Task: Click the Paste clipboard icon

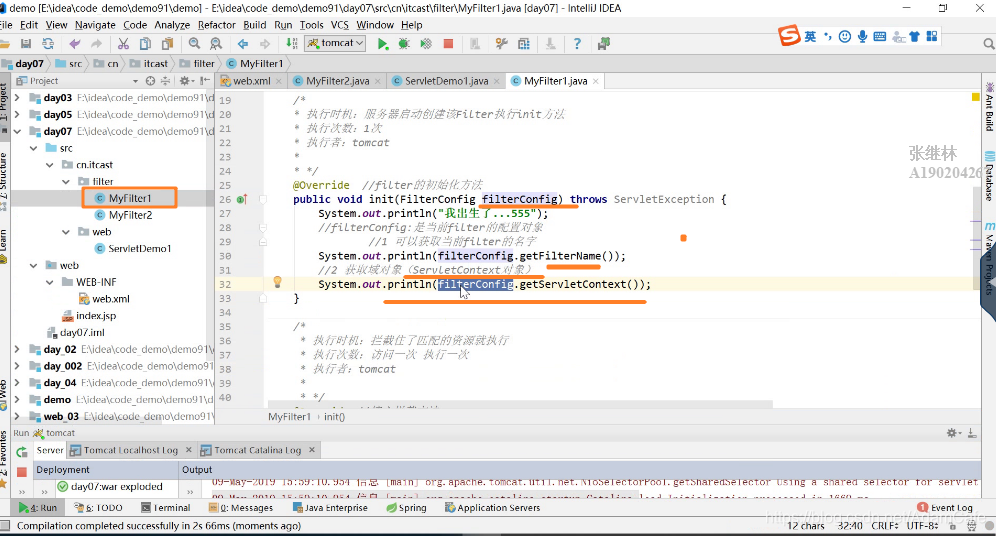Action: pyautogui.click(x=168, y=44)
